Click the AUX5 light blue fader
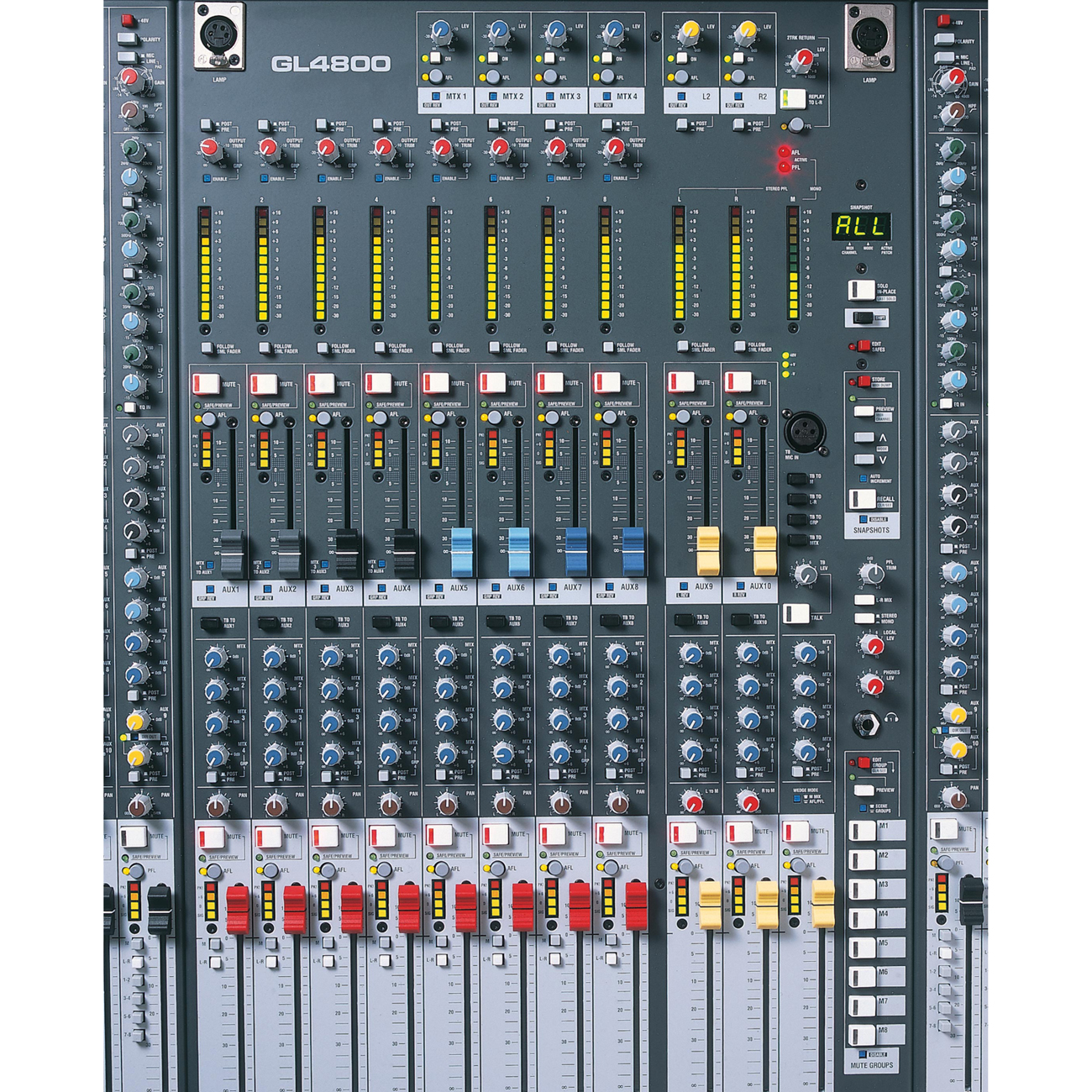The image size is (1092, 1092). coord(462,550)
